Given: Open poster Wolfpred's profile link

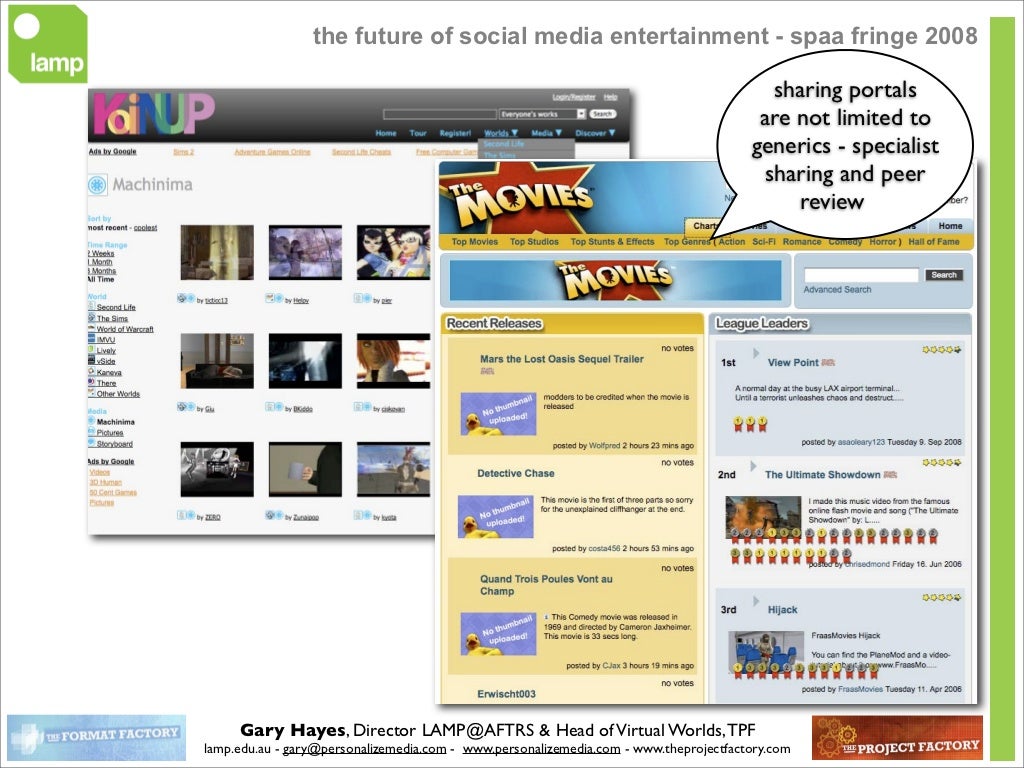Looking at the screenshot, I should point(604,445).
